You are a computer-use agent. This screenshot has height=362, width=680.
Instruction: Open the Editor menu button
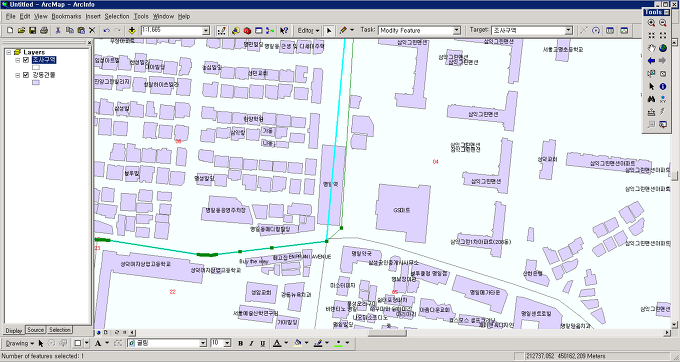(x=308, y=30)
